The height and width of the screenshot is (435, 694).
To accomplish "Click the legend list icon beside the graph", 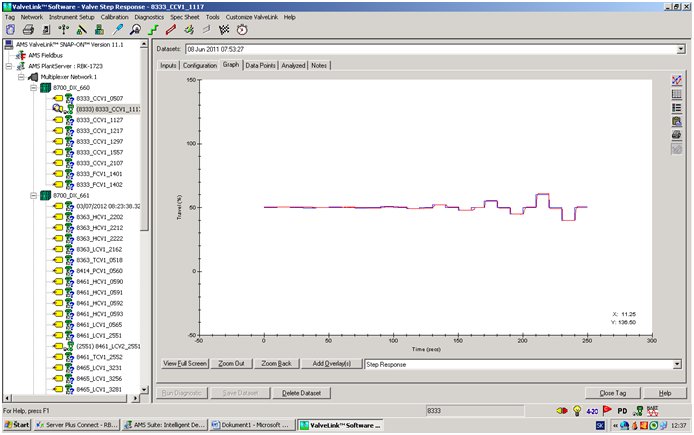I will click(677, 108).
